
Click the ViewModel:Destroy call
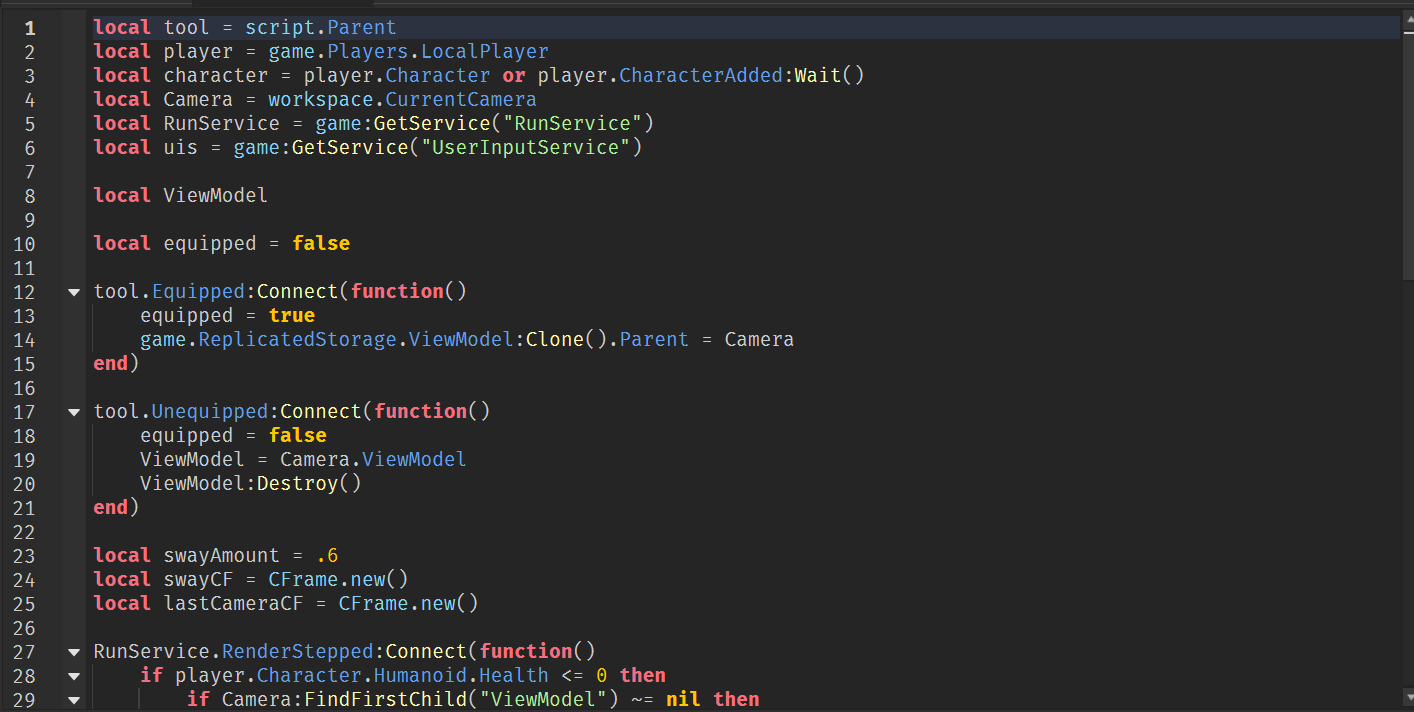click(250, 483)
